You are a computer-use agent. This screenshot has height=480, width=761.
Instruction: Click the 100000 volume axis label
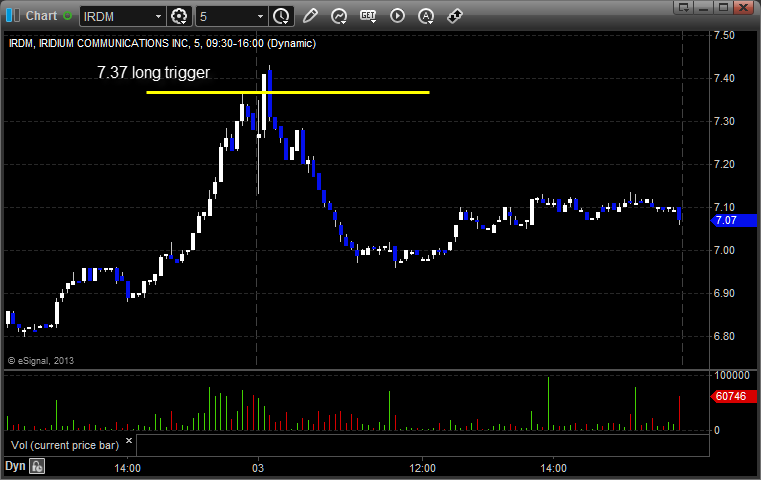click(732, 375)
